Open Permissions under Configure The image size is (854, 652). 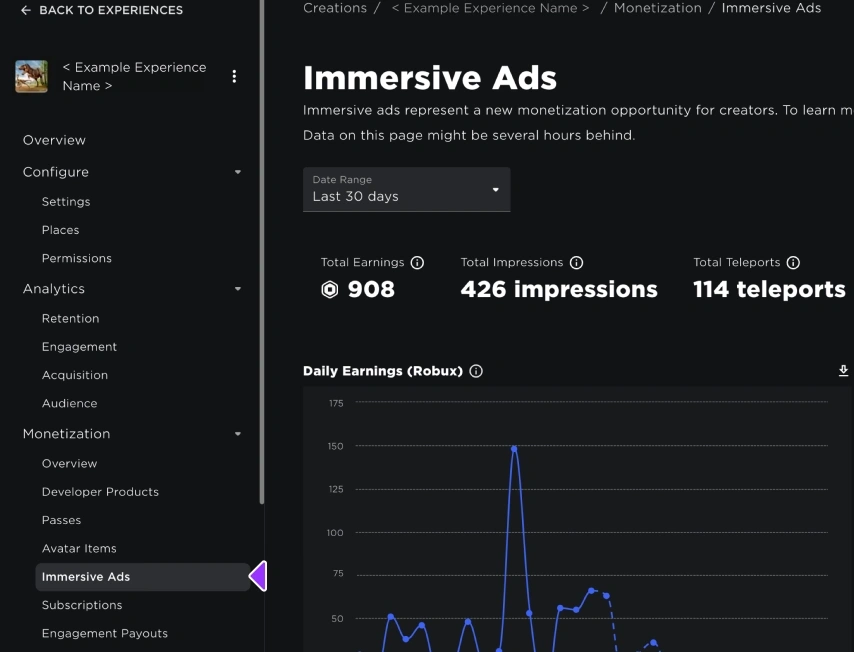(77, 258)
